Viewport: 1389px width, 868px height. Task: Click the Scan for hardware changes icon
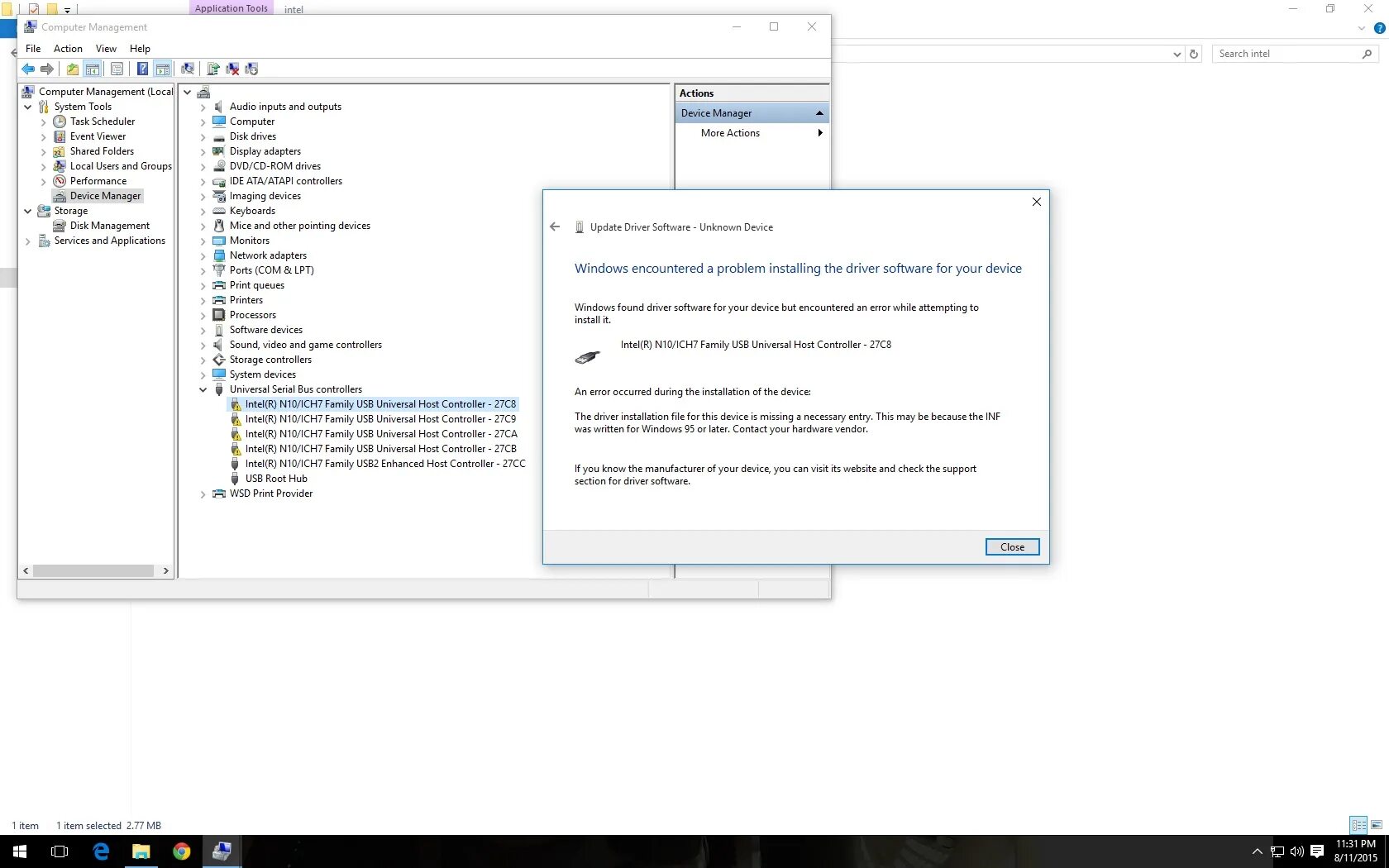(188, 69)
